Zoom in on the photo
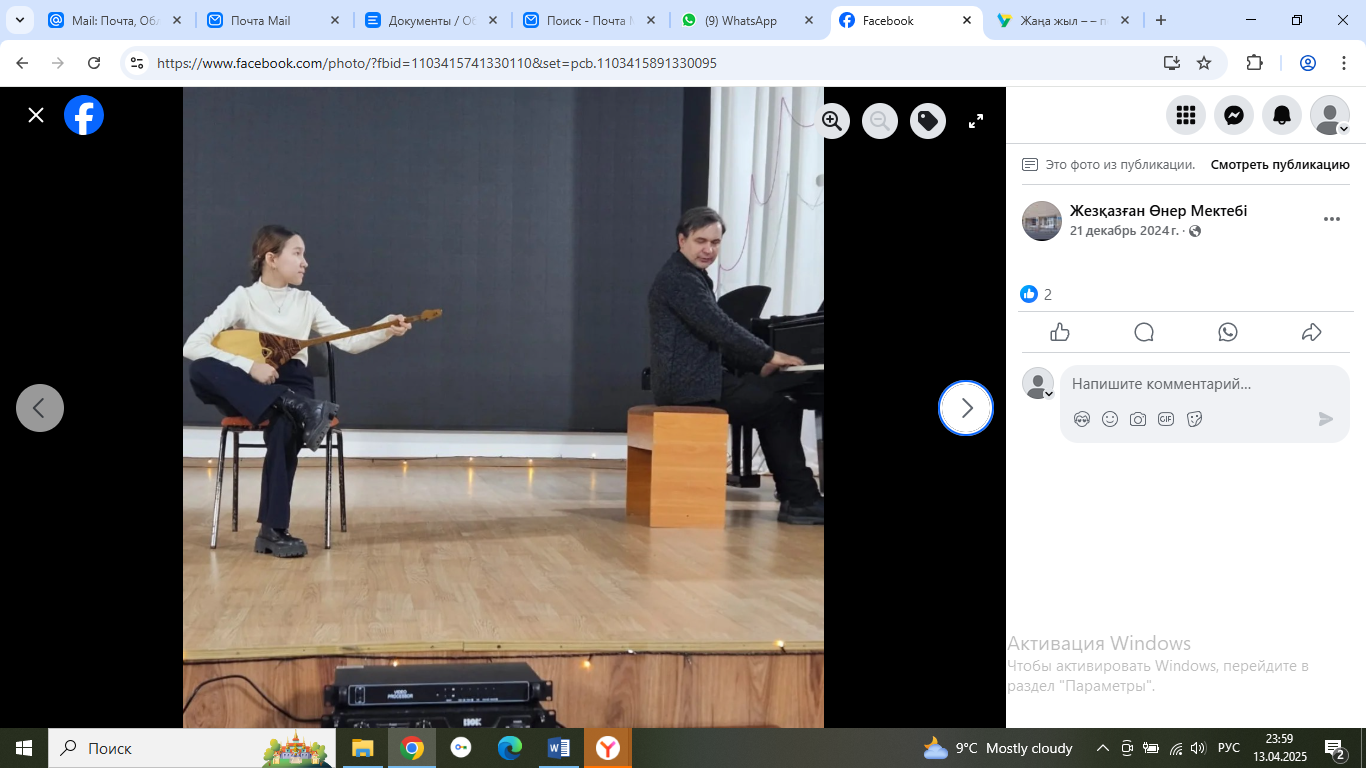The image size is (1366, 768). (x=832, y=121)
